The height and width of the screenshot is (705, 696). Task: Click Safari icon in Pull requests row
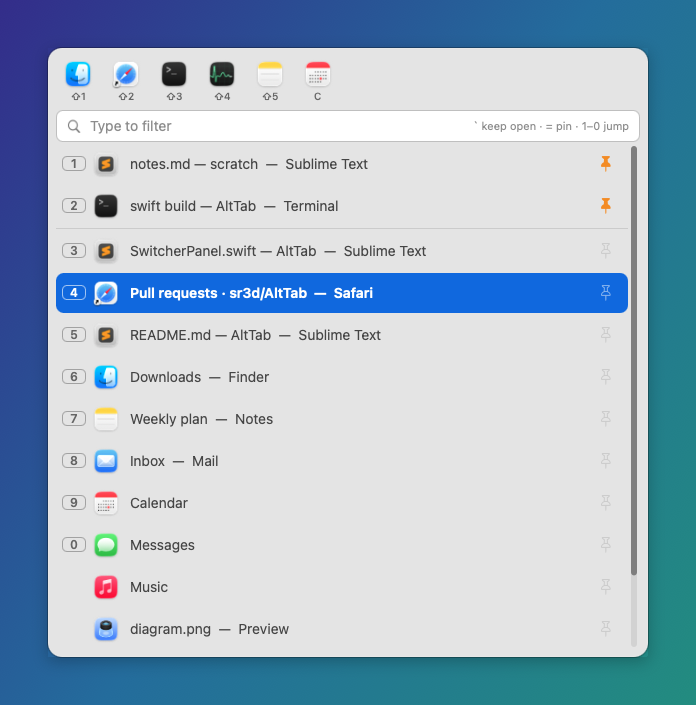point(106,293)
